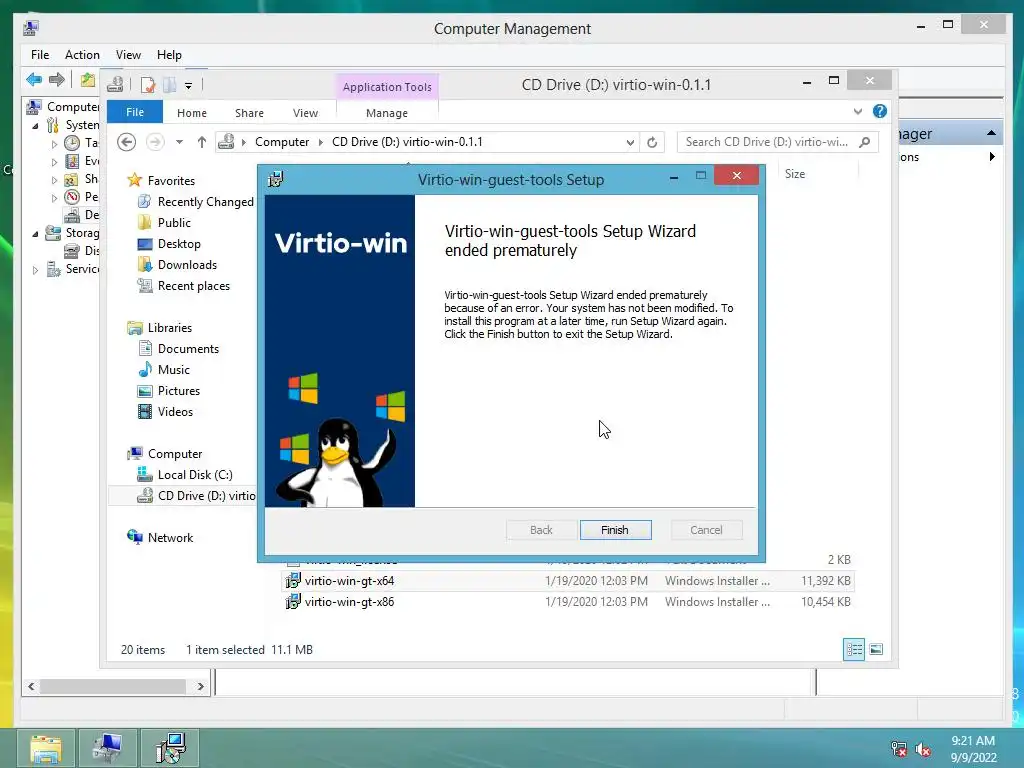Click the back arrow in Computer Management toolbar
This screenshot has height=768, width=1024.
[x=34, y=80]
